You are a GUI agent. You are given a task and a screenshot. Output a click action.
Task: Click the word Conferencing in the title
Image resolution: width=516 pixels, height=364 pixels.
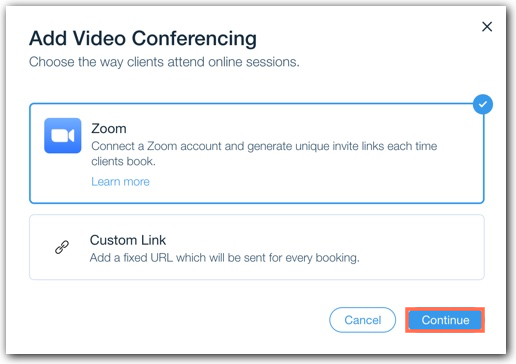[194, 38]
